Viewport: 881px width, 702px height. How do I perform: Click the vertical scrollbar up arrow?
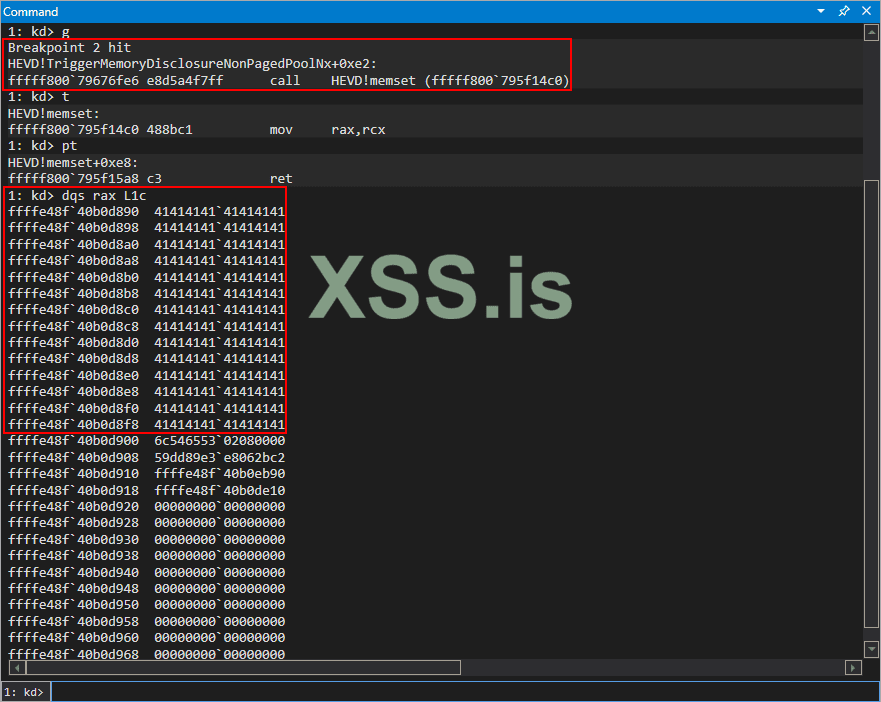[x=871, y=33]
